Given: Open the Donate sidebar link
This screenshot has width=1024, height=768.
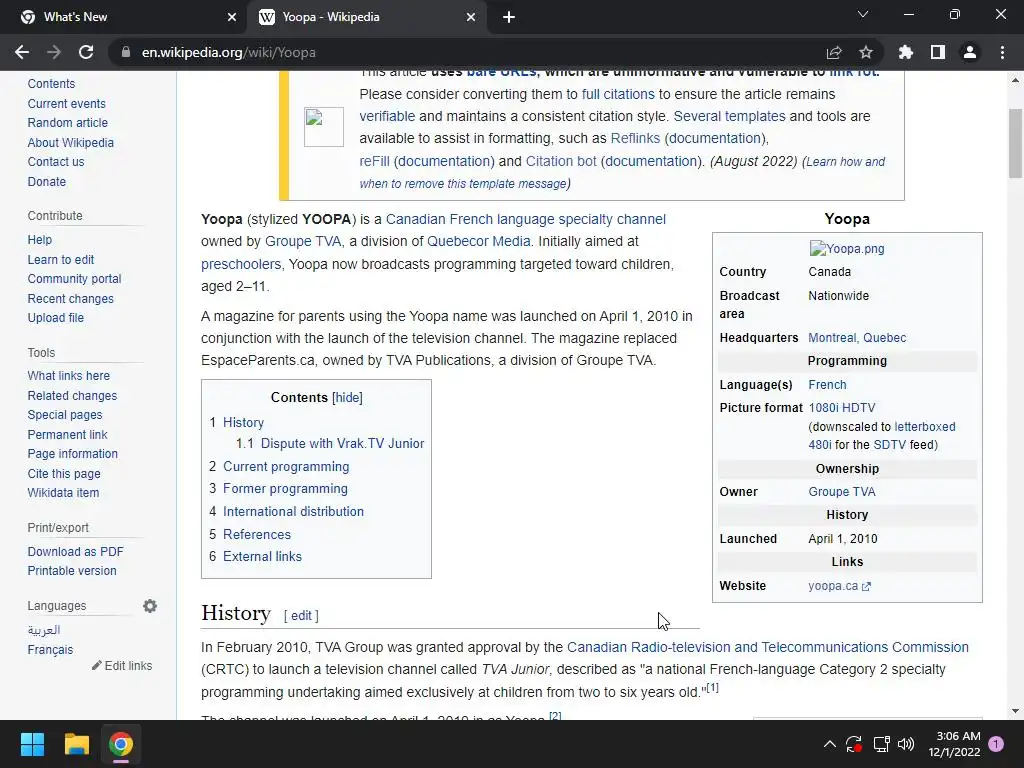Looking at the screenshot, I should click(x=46, y=182).
